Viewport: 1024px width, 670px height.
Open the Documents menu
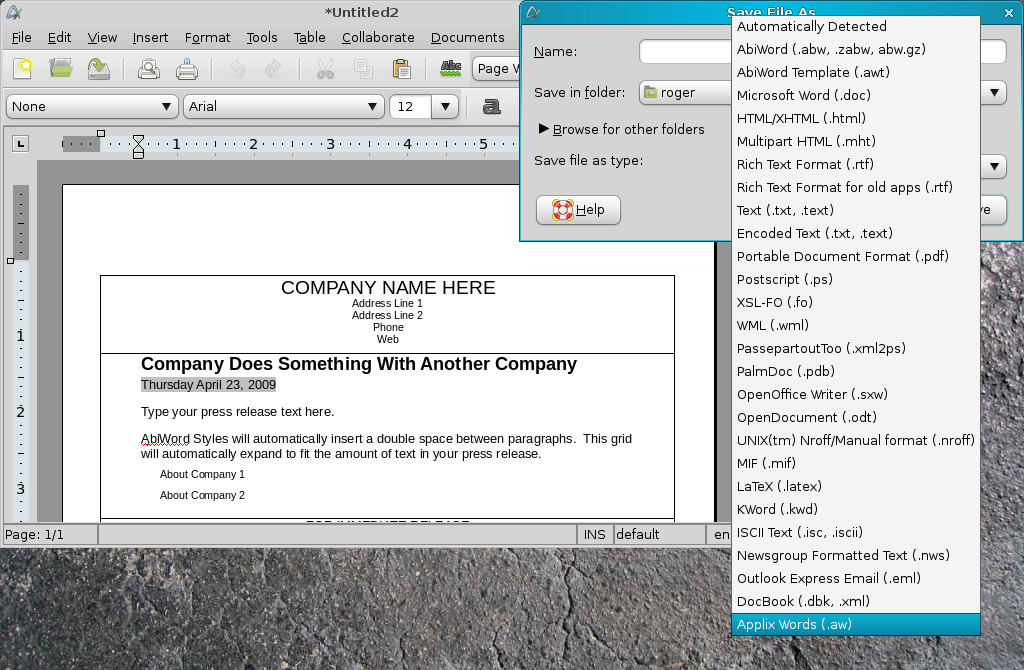pos(468,37)
